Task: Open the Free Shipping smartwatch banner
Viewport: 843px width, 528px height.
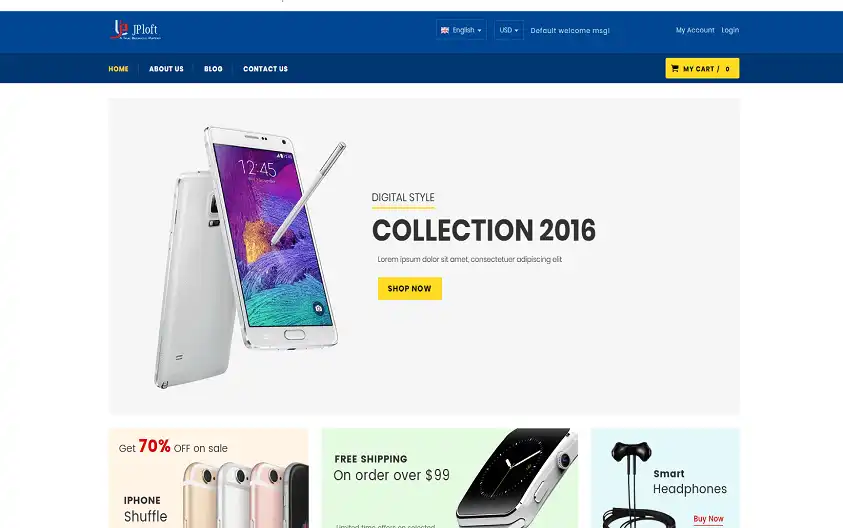Action: point(449,478)
